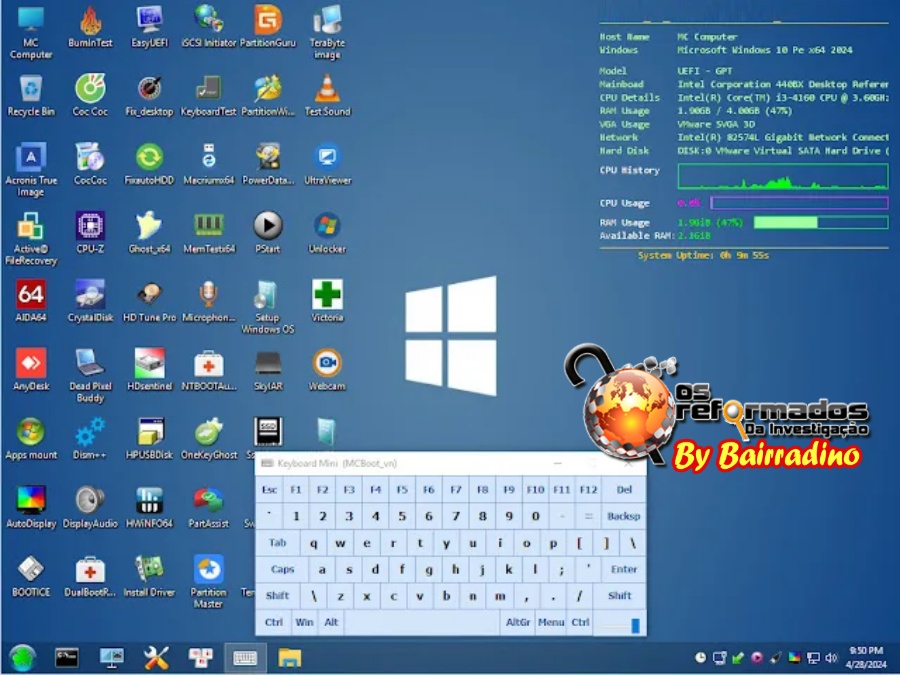The width and height of the screenshot is (900, 675).
Task: Open the Webcam shortcut
Action: click(327, 370)
